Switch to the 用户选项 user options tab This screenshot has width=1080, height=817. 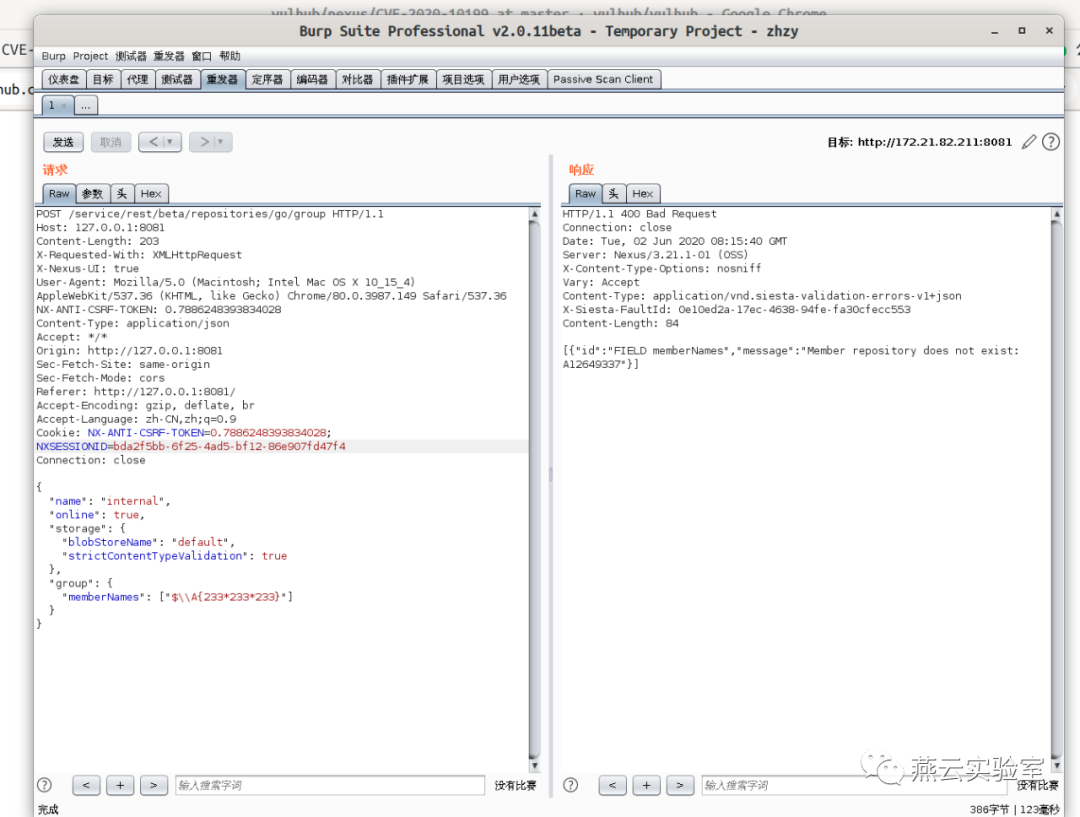(519, 79)
